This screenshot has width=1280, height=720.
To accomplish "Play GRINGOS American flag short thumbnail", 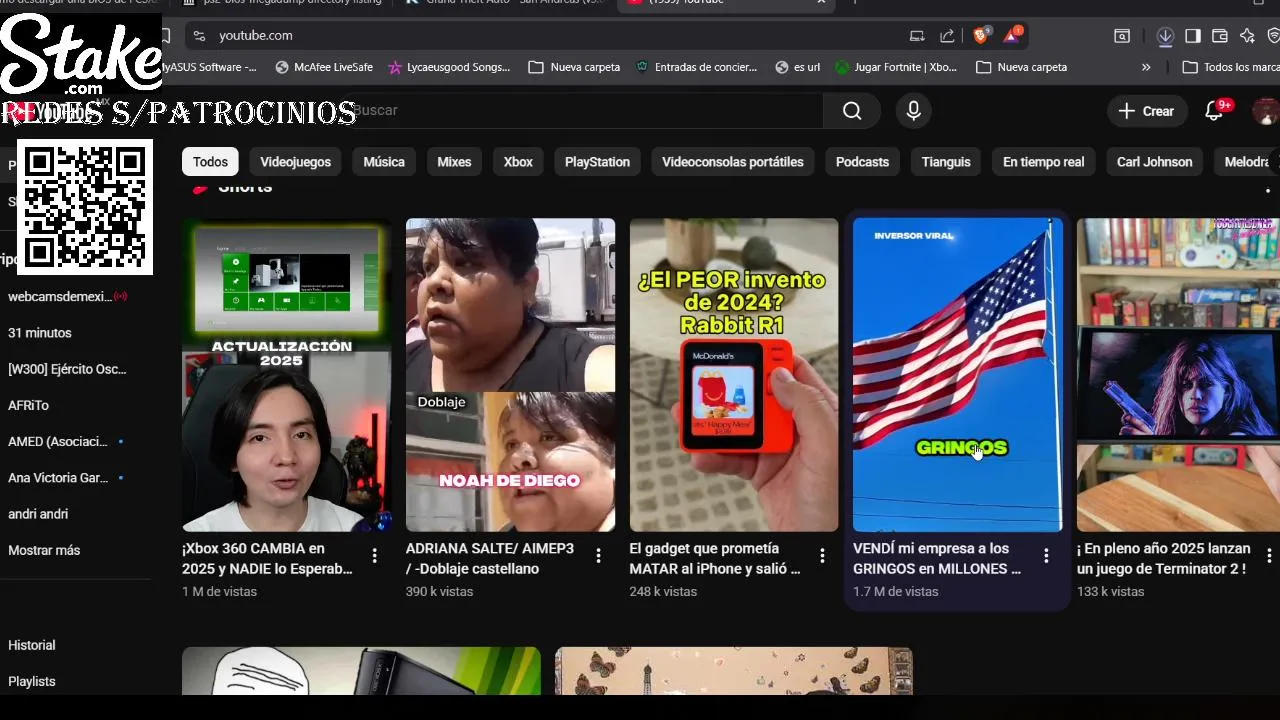I will (x=957, y=375).
